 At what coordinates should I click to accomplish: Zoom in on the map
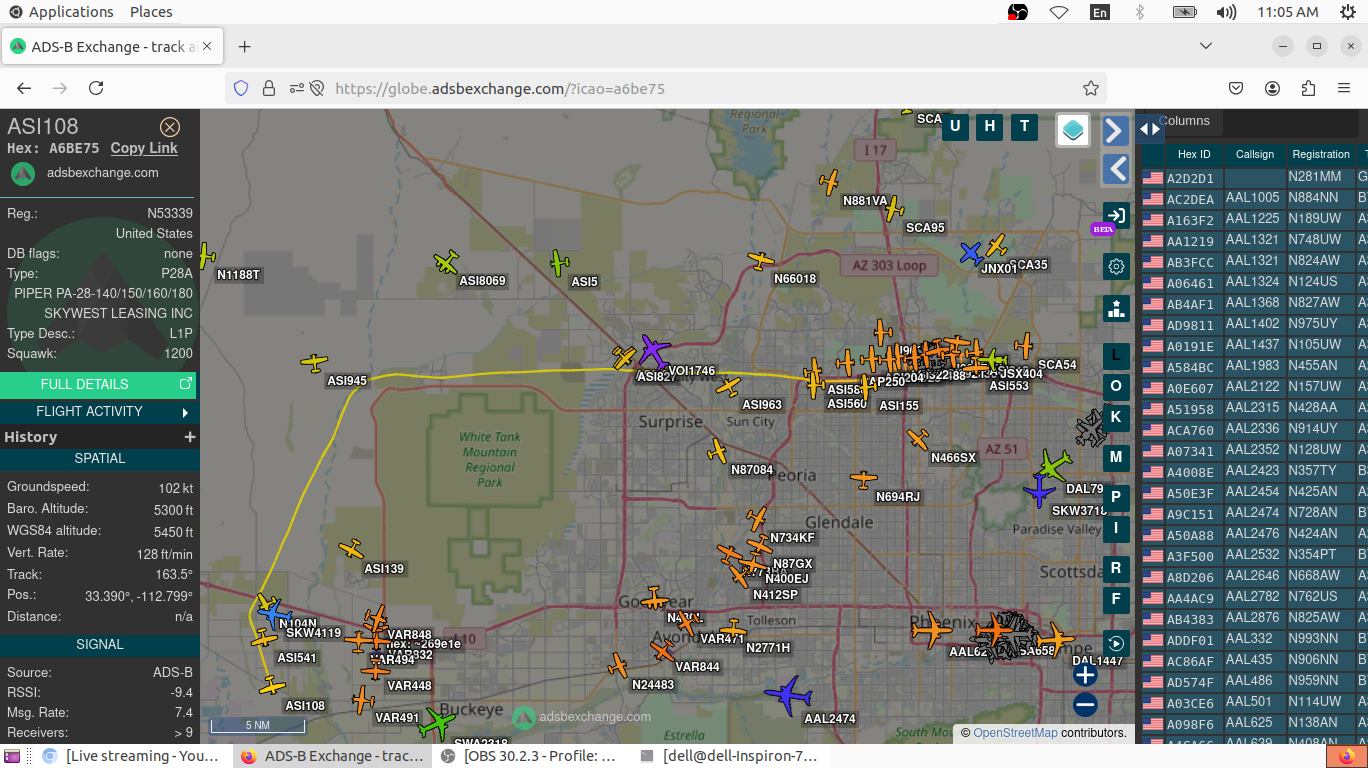[x=1085, y=675]
